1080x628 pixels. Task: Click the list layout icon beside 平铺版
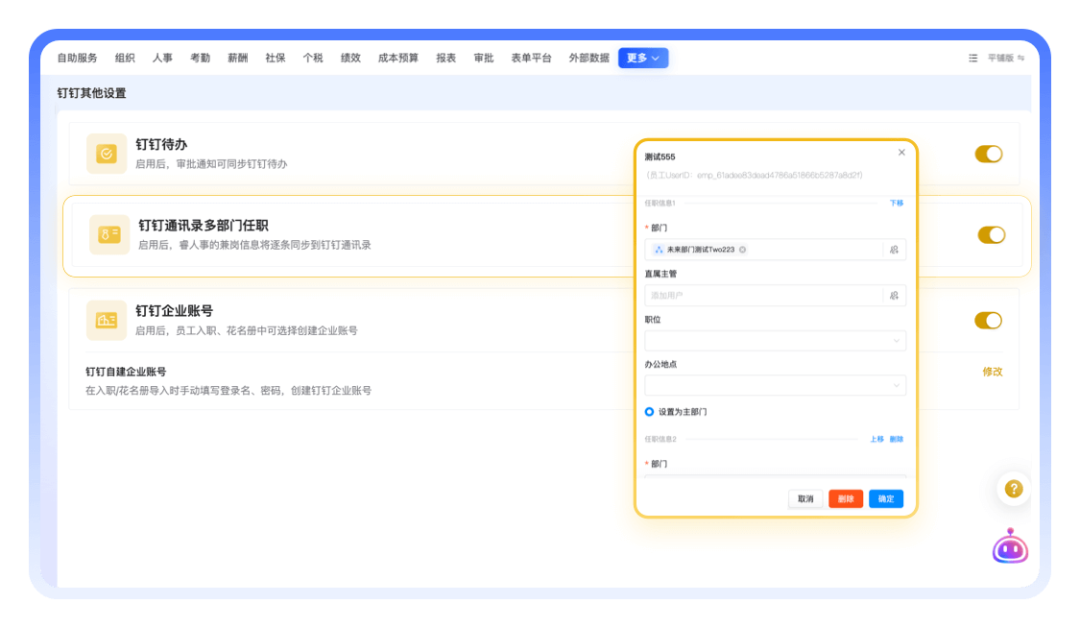(x=973, y=58)
